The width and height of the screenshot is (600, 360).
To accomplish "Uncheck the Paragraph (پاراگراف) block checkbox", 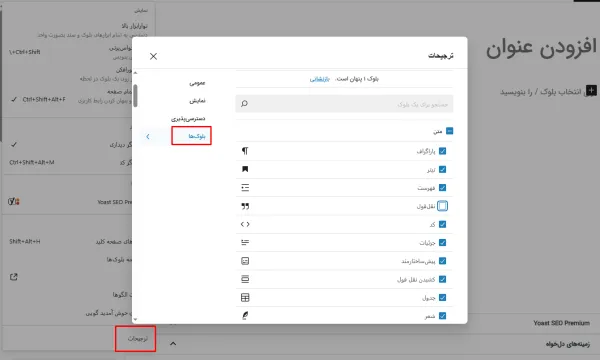I will pyautogui.click(x=442, y=151).
